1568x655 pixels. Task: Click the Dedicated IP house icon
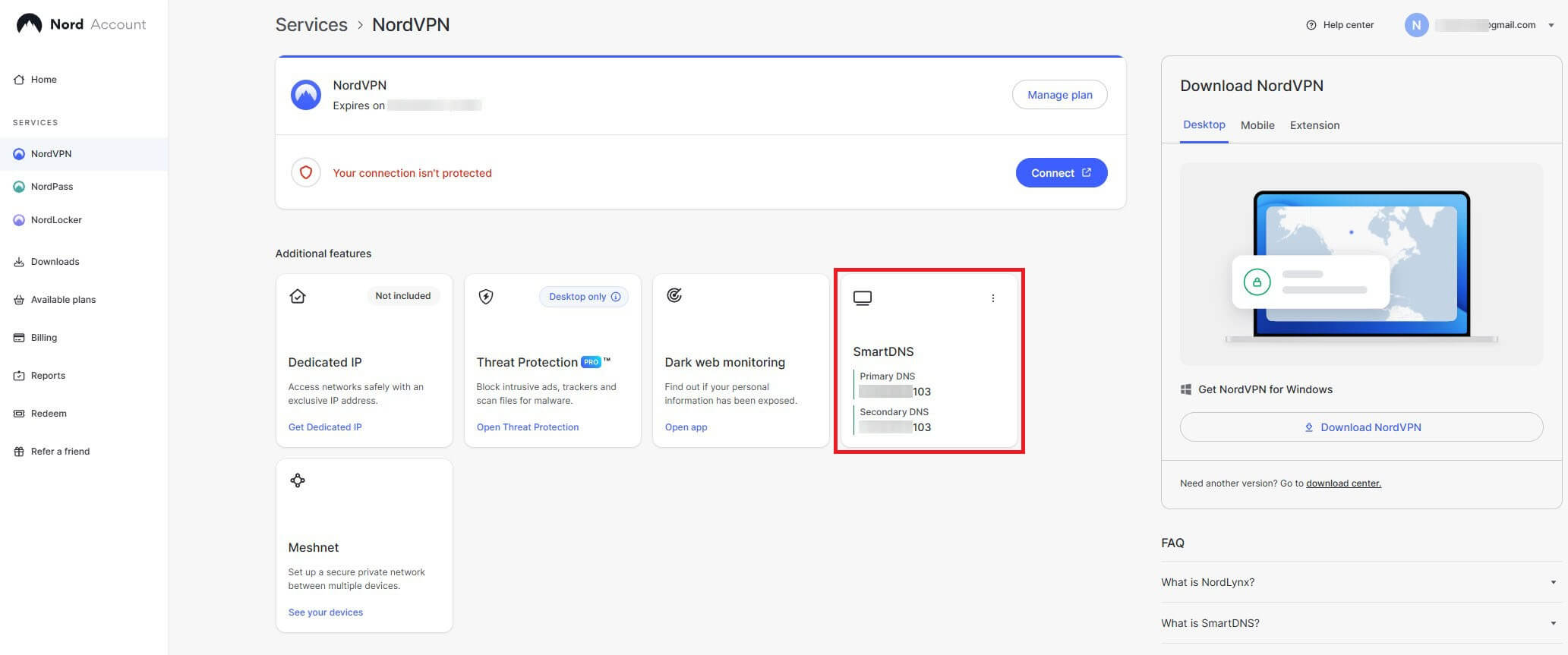tap(298, 296)
